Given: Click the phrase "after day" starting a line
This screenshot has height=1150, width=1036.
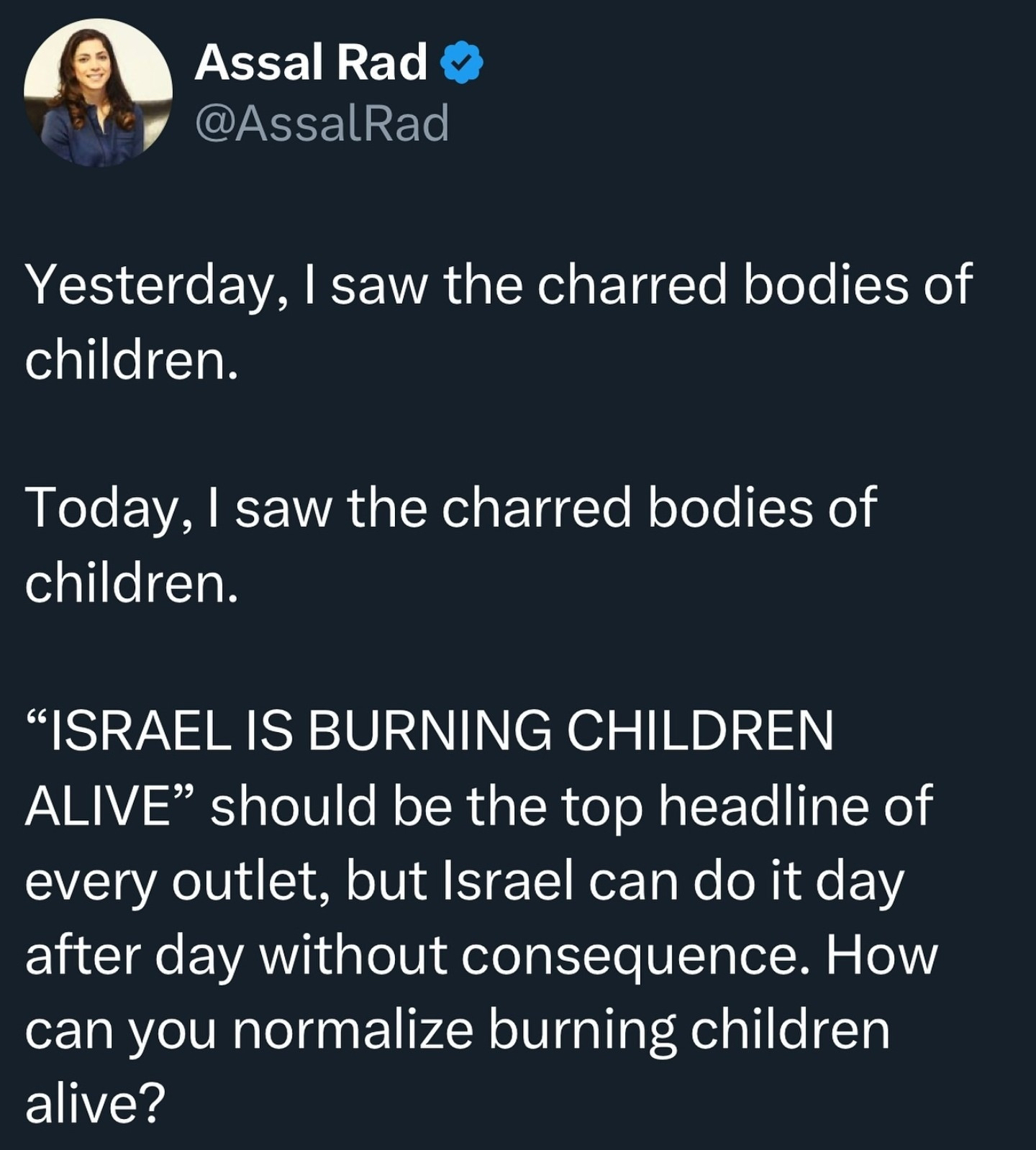Looking at the screenshot, I should (134, 957).
